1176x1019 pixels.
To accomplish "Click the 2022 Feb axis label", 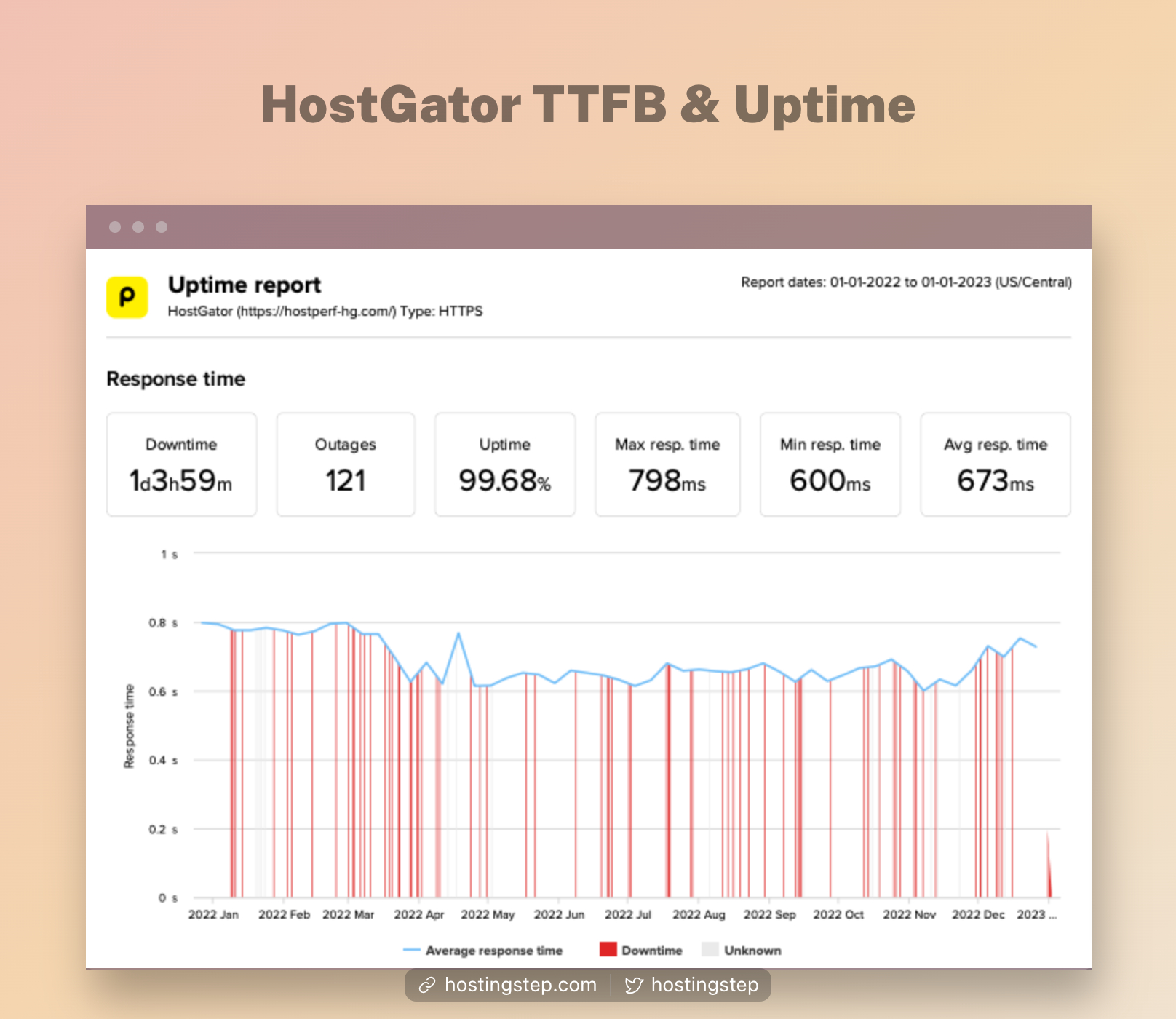I will tap(284, 914).
